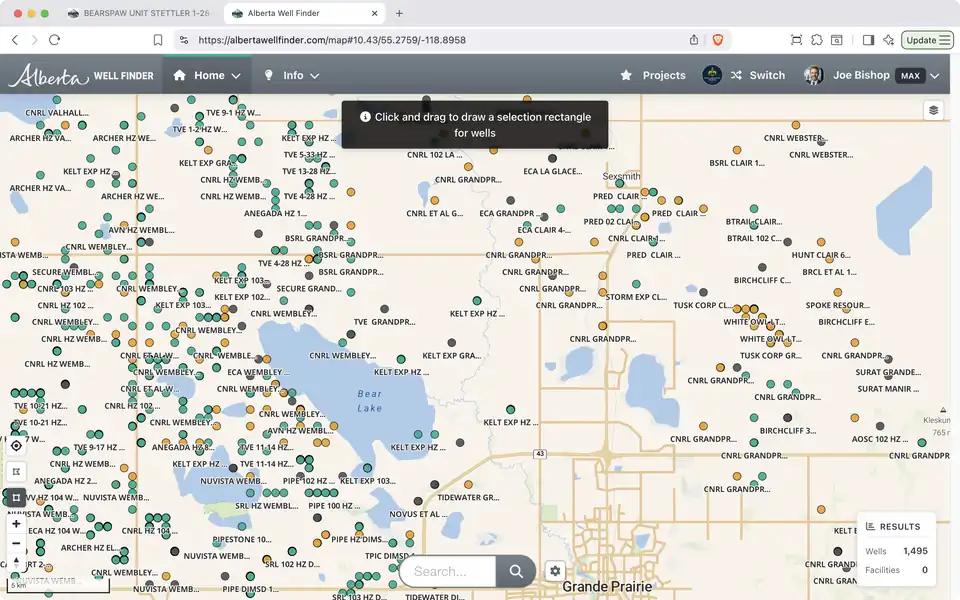Click the ECA LA GLACE... well label
The image size is (960, 600).
[x=553, y=171]
